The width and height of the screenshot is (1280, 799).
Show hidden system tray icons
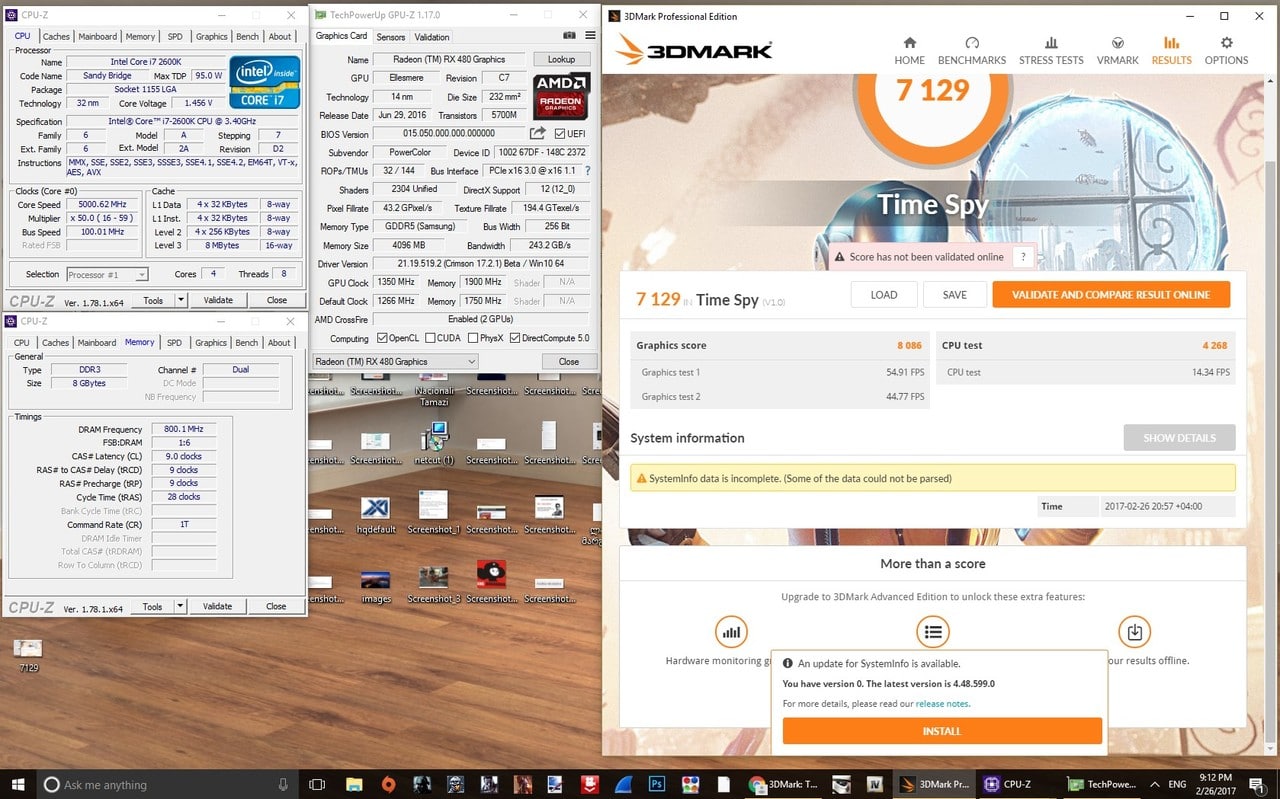point(1155,784)
